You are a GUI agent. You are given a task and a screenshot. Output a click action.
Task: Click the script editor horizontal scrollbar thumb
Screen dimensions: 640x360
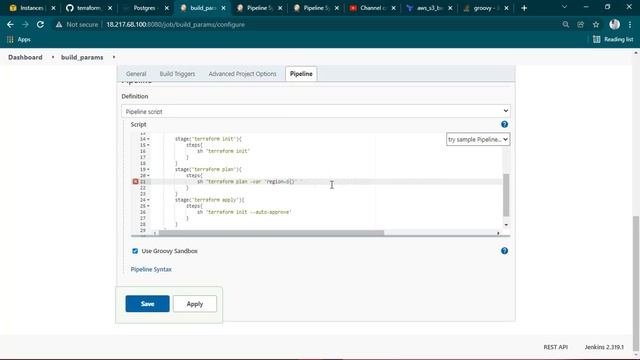[x=271, y=233]
